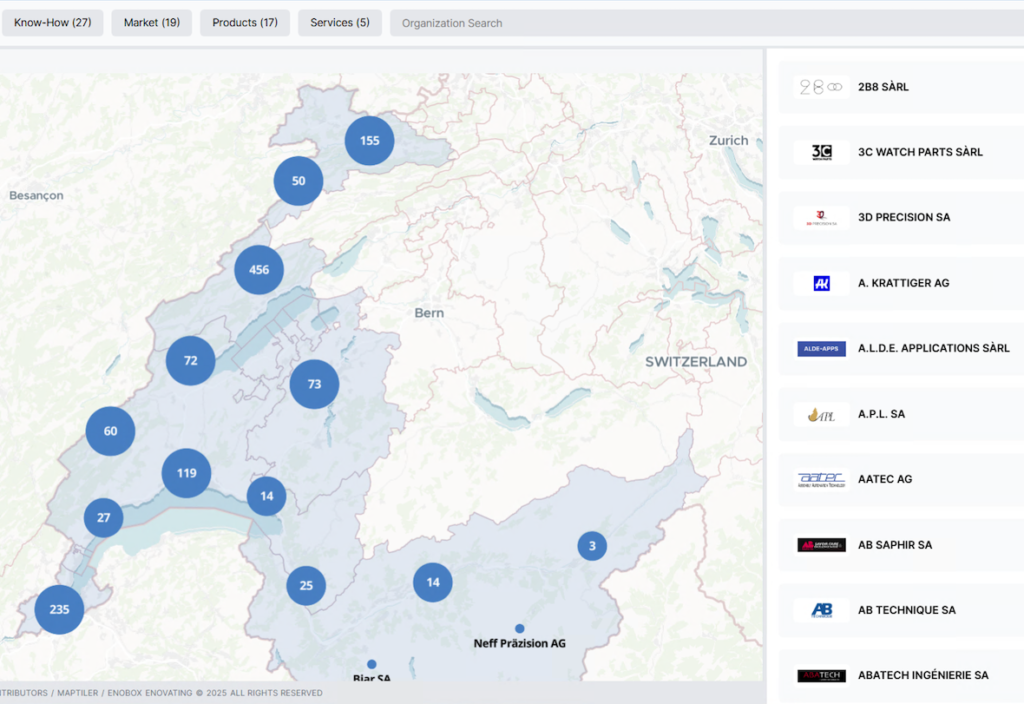This screenshot has width=1024, height=704.
Task: Select the AB Technique SA logo
Action: [x=821, y=610]
